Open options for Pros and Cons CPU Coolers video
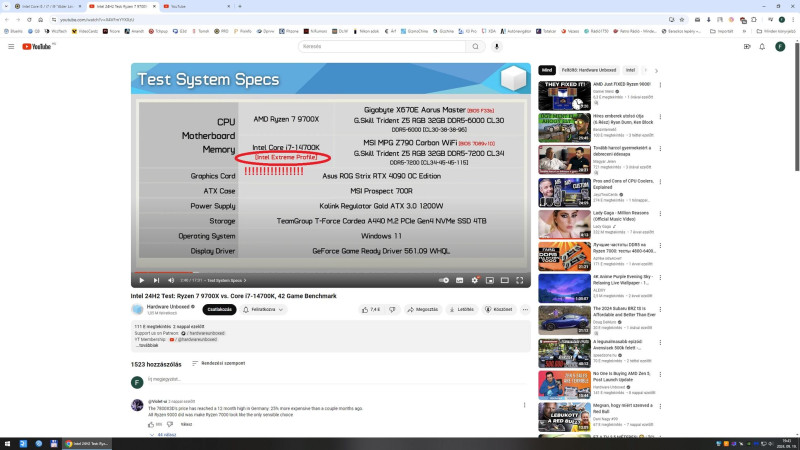The height and width of the screenshot is (450, 800). click(660, 182)
